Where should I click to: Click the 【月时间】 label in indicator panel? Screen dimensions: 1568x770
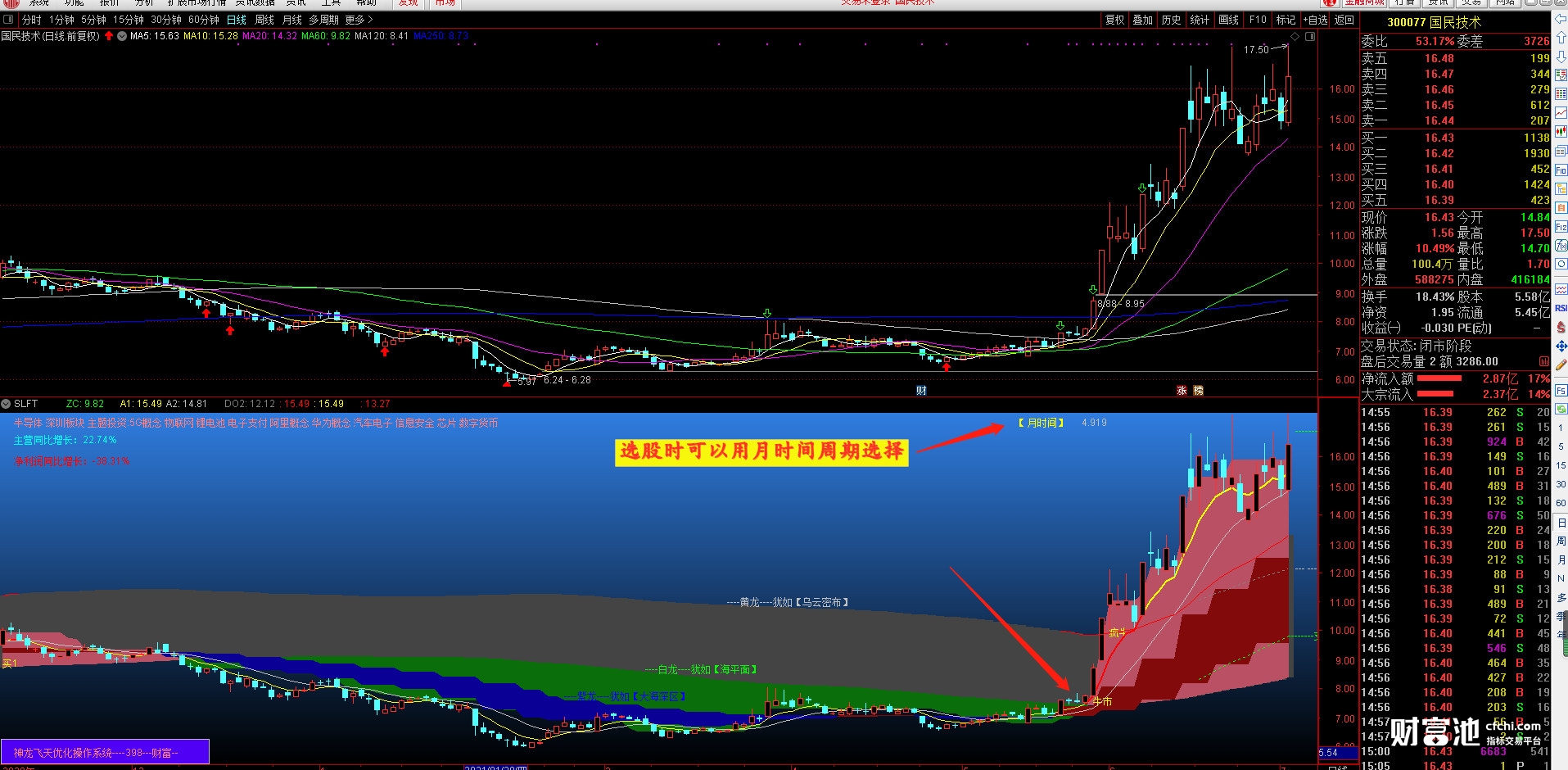tap(1041, 423)
